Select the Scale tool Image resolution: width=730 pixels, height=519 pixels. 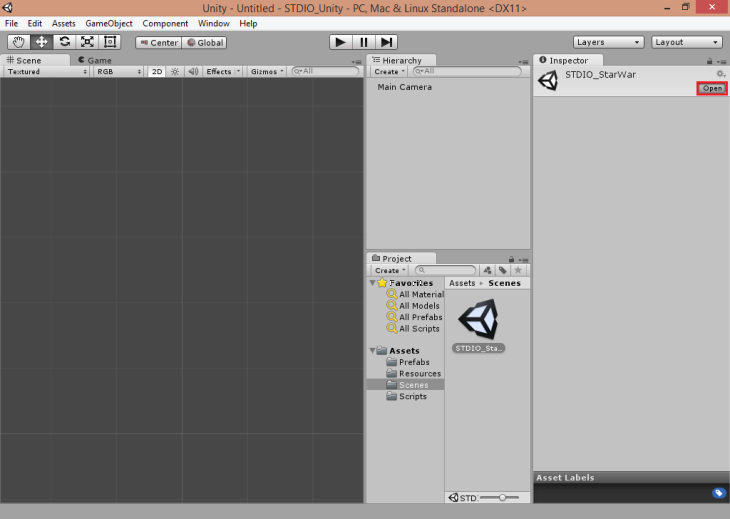coord(87,42)
